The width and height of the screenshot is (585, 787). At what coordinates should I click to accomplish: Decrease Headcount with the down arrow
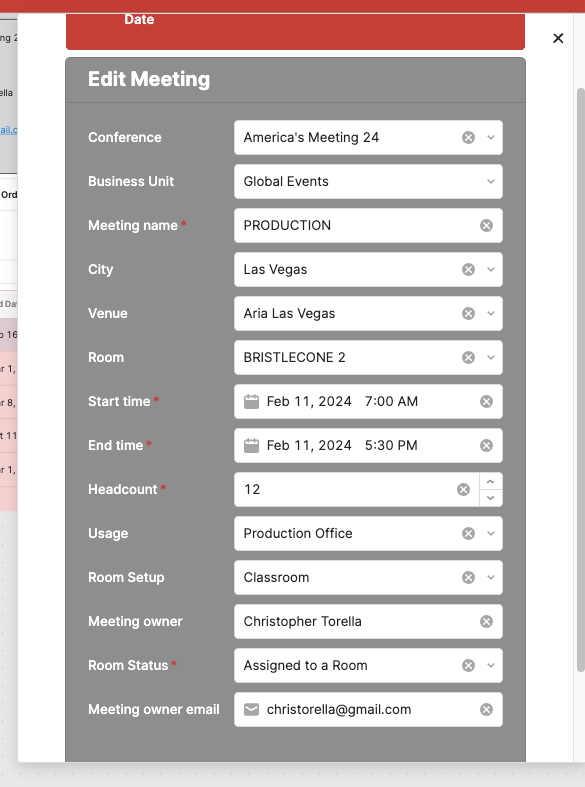coord(491,498)
